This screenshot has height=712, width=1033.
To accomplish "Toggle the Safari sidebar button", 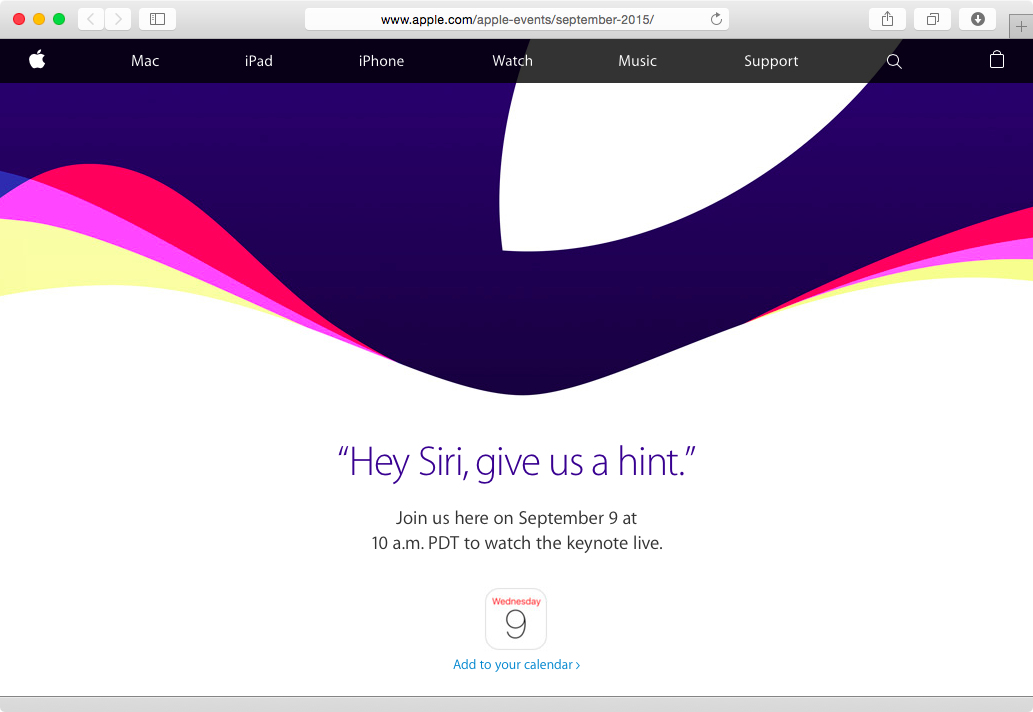I will tap(157, 19).
